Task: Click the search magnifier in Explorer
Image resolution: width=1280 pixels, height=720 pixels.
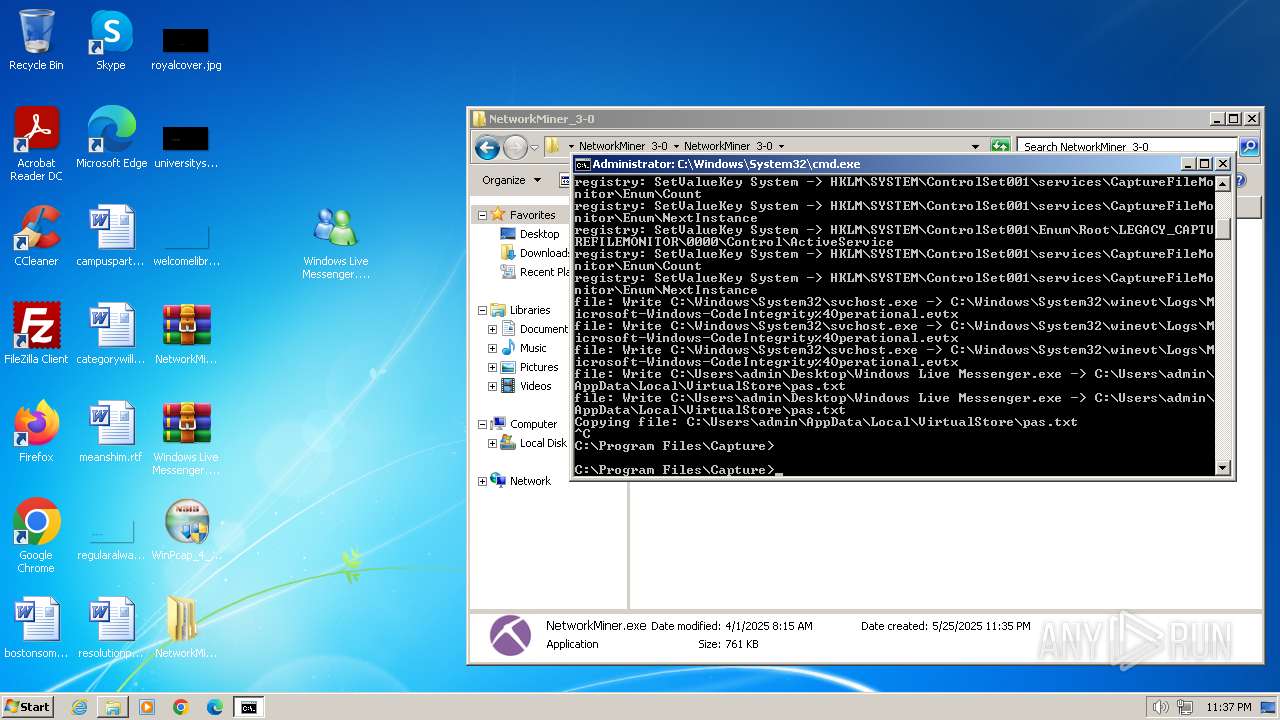Action: click(x=1249, y=147)
